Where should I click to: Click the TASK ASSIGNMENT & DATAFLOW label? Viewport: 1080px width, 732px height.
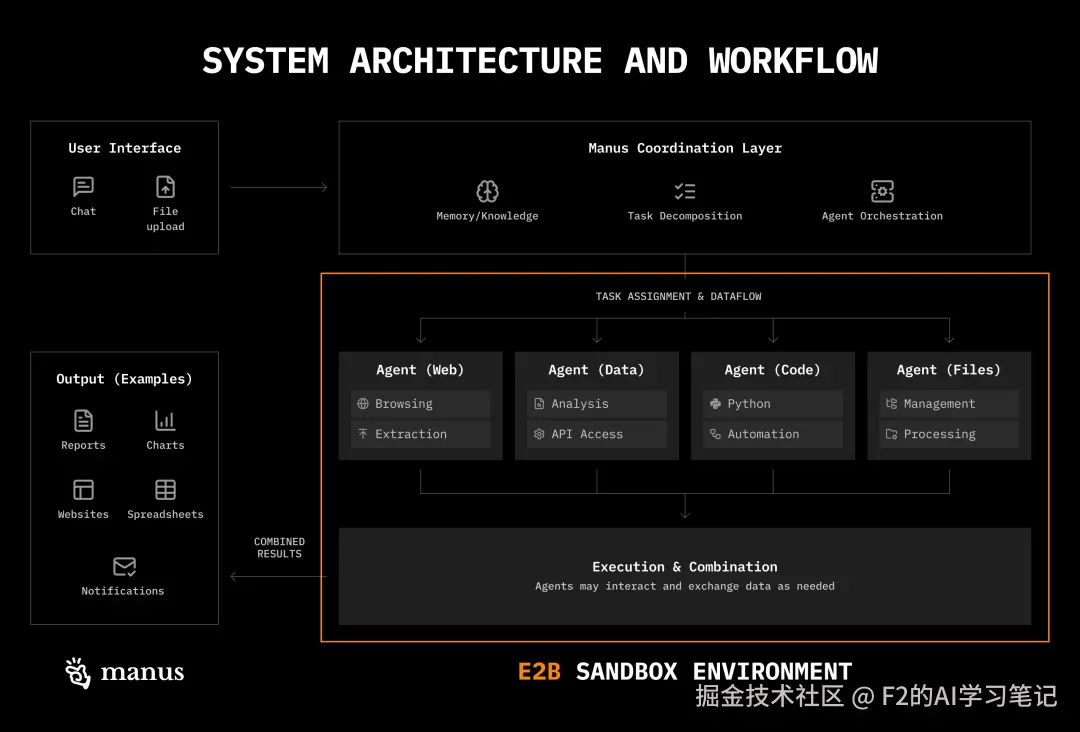(678, 296)
